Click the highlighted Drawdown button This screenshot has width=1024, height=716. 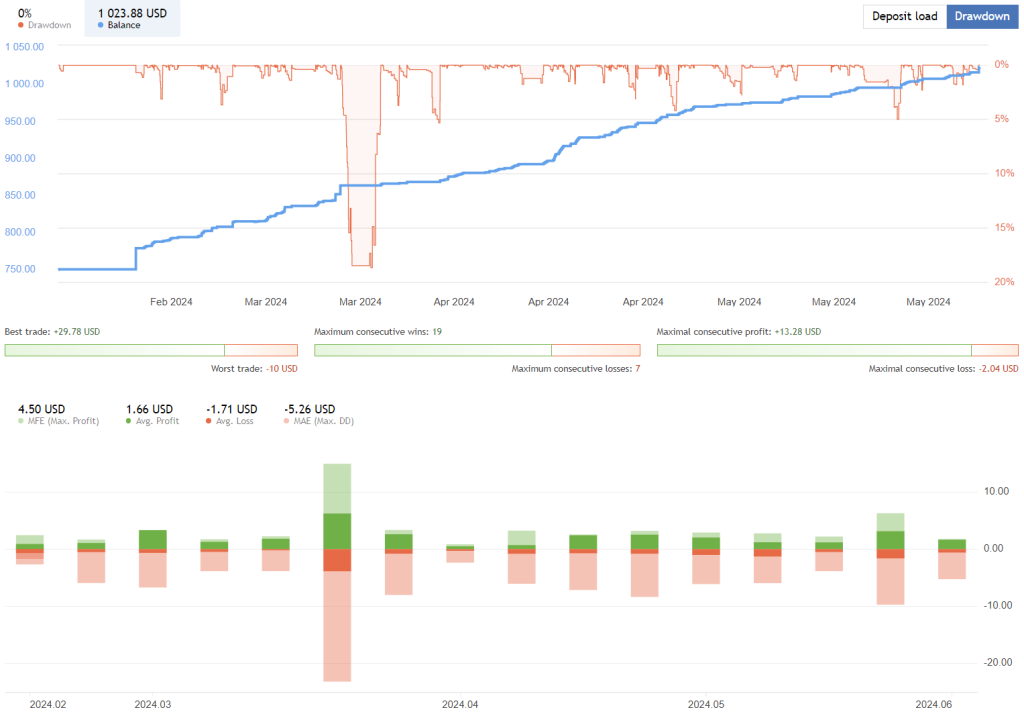[x=981, y=16]
